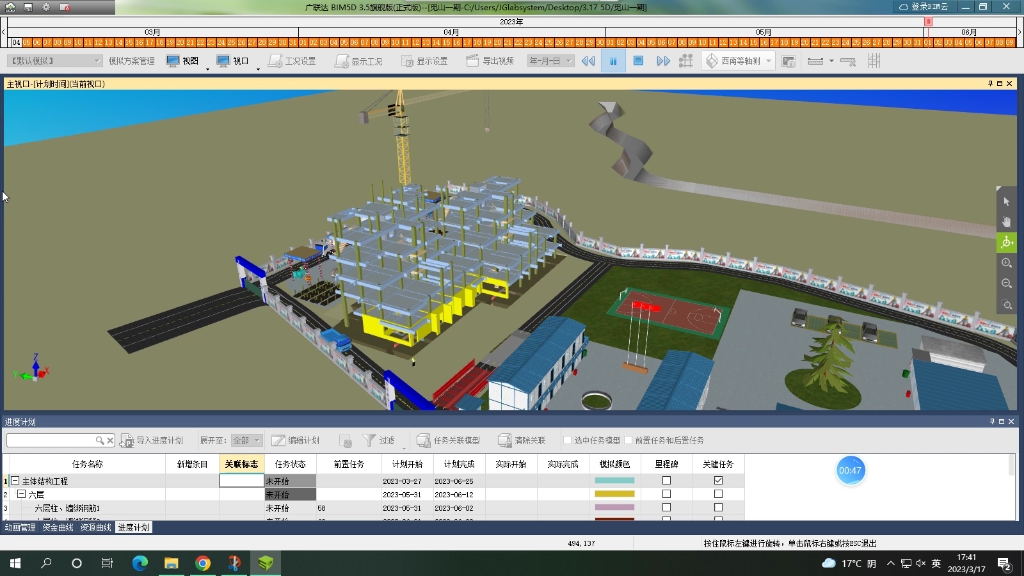This screenshot has height=576, width=1024.
Task: Open dropdown arrow next to ruler tool
Action: [x=831, y=61]
